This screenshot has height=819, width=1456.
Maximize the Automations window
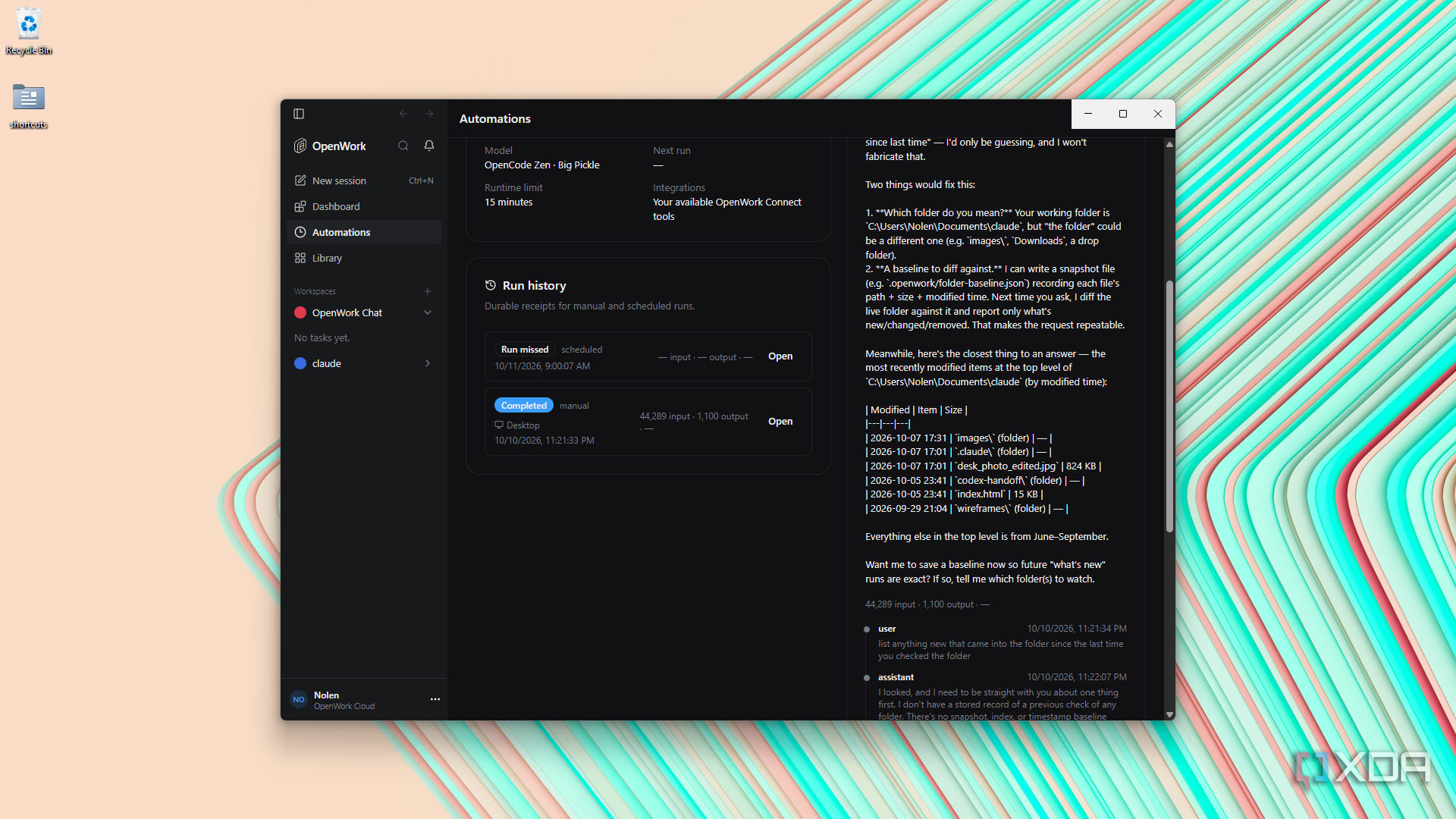(1123, 114)
